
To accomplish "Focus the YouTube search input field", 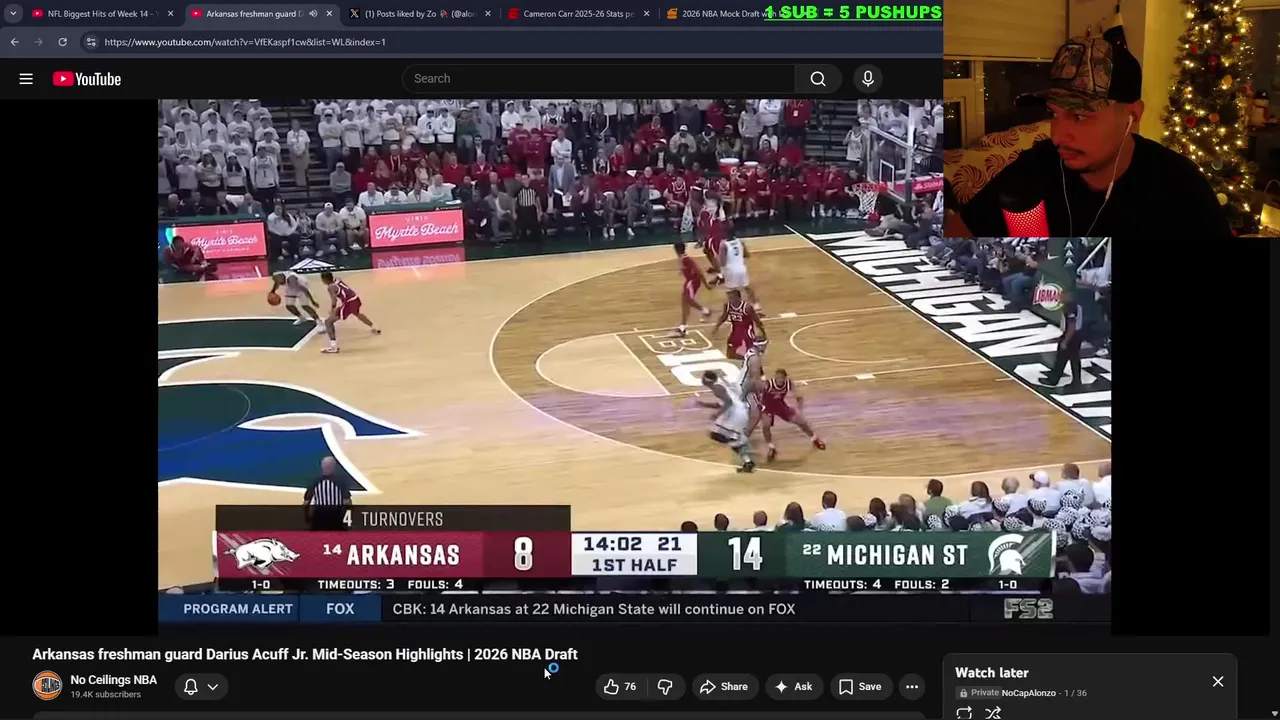I will [598, 79].
